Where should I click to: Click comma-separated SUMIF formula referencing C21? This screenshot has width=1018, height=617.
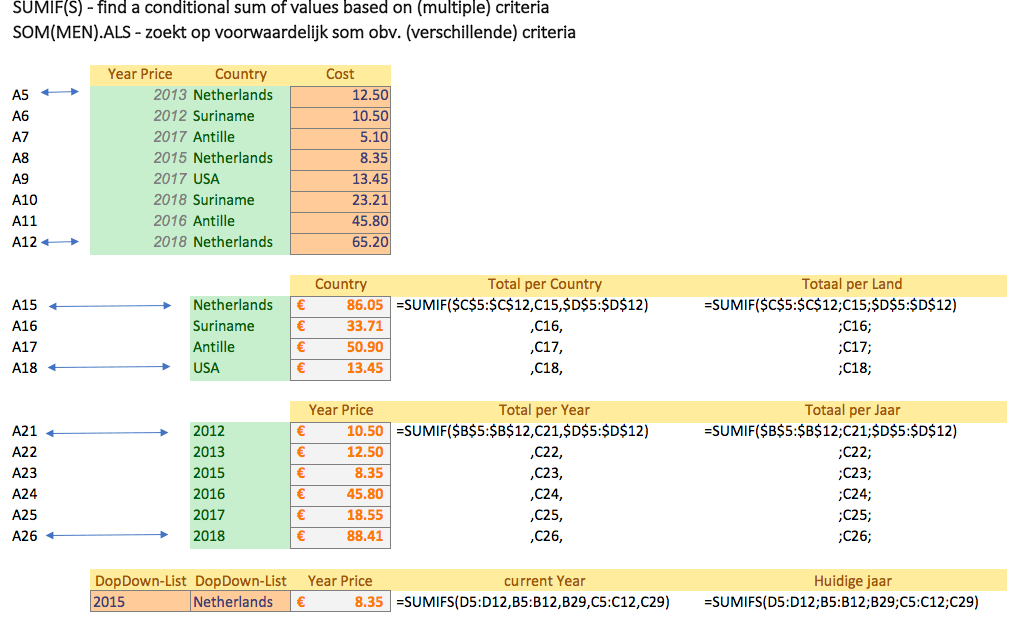pos(522,431)
